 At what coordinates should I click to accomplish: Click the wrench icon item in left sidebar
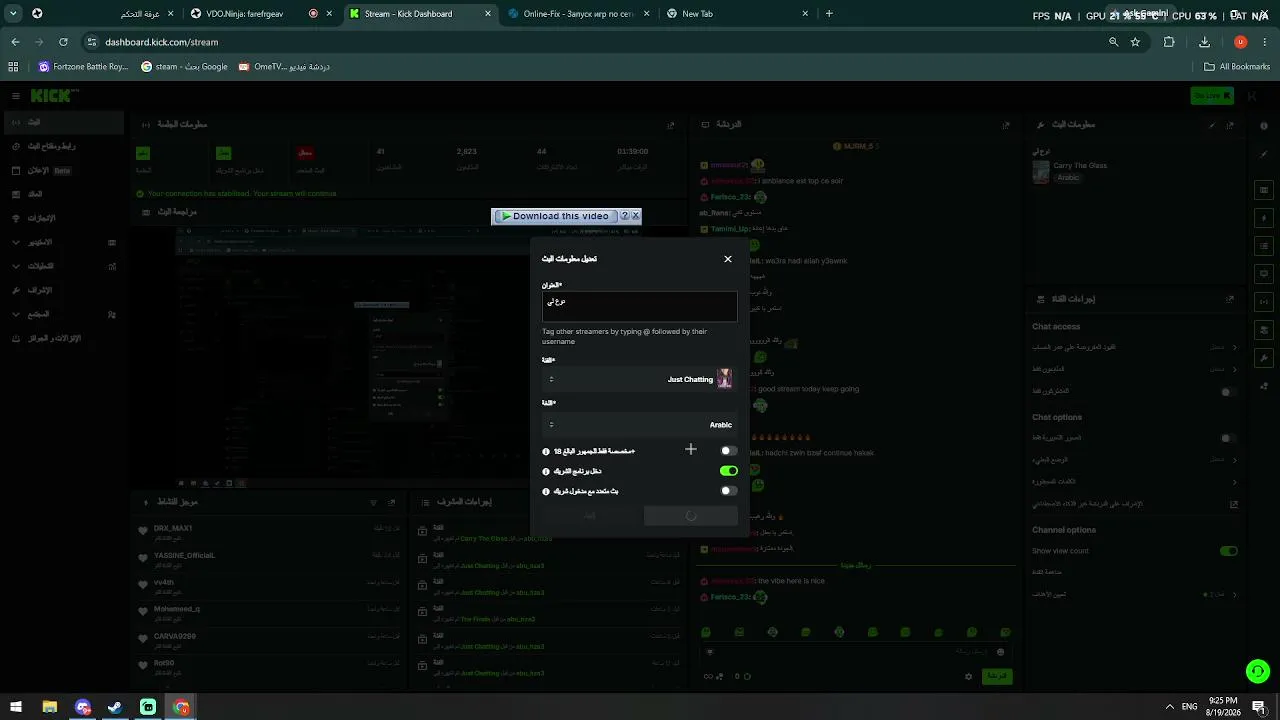[x=62, y=290]
